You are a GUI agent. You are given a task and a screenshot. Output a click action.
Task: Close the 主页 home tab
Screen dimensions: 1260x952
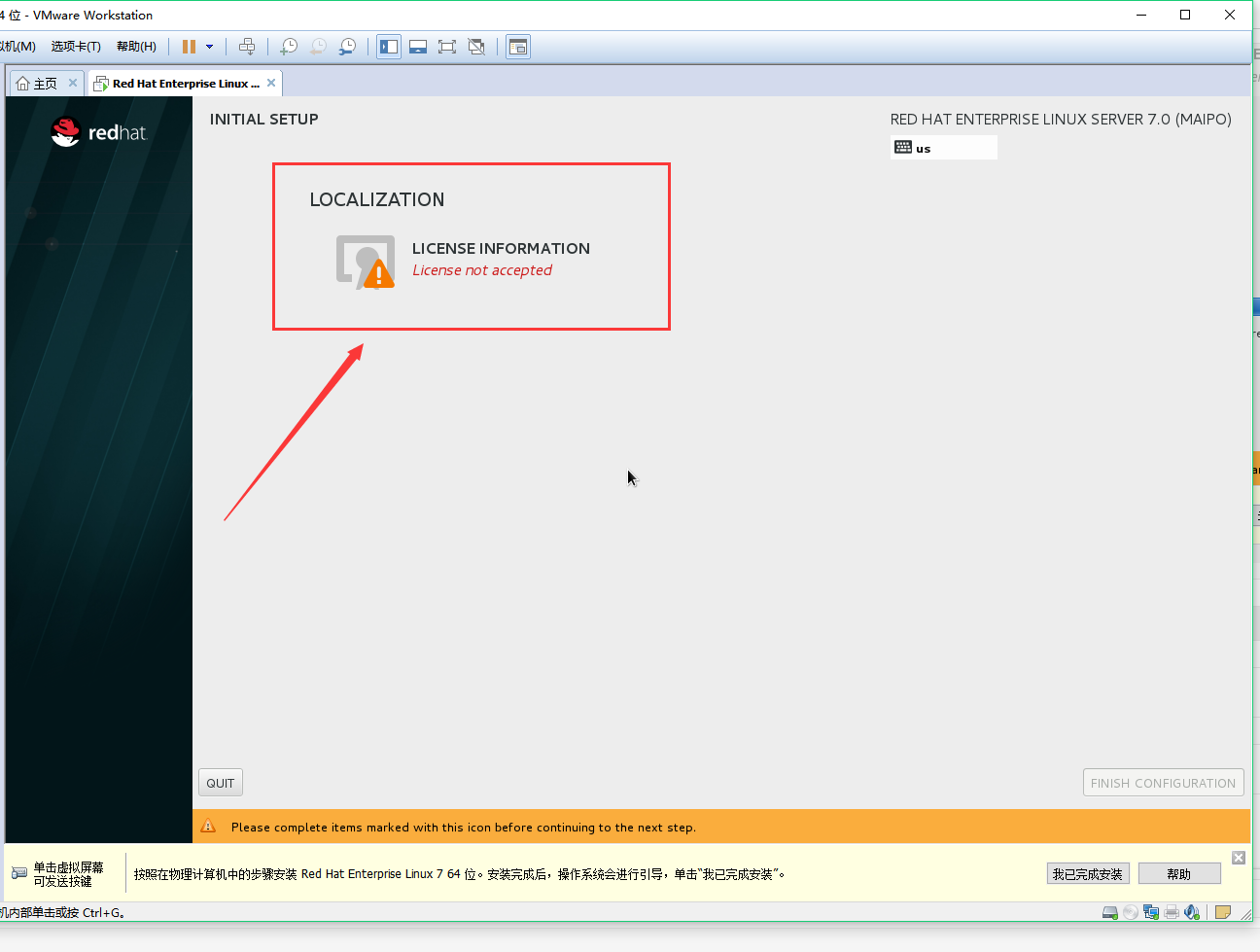pyautogui.click(x=73, y=83)
